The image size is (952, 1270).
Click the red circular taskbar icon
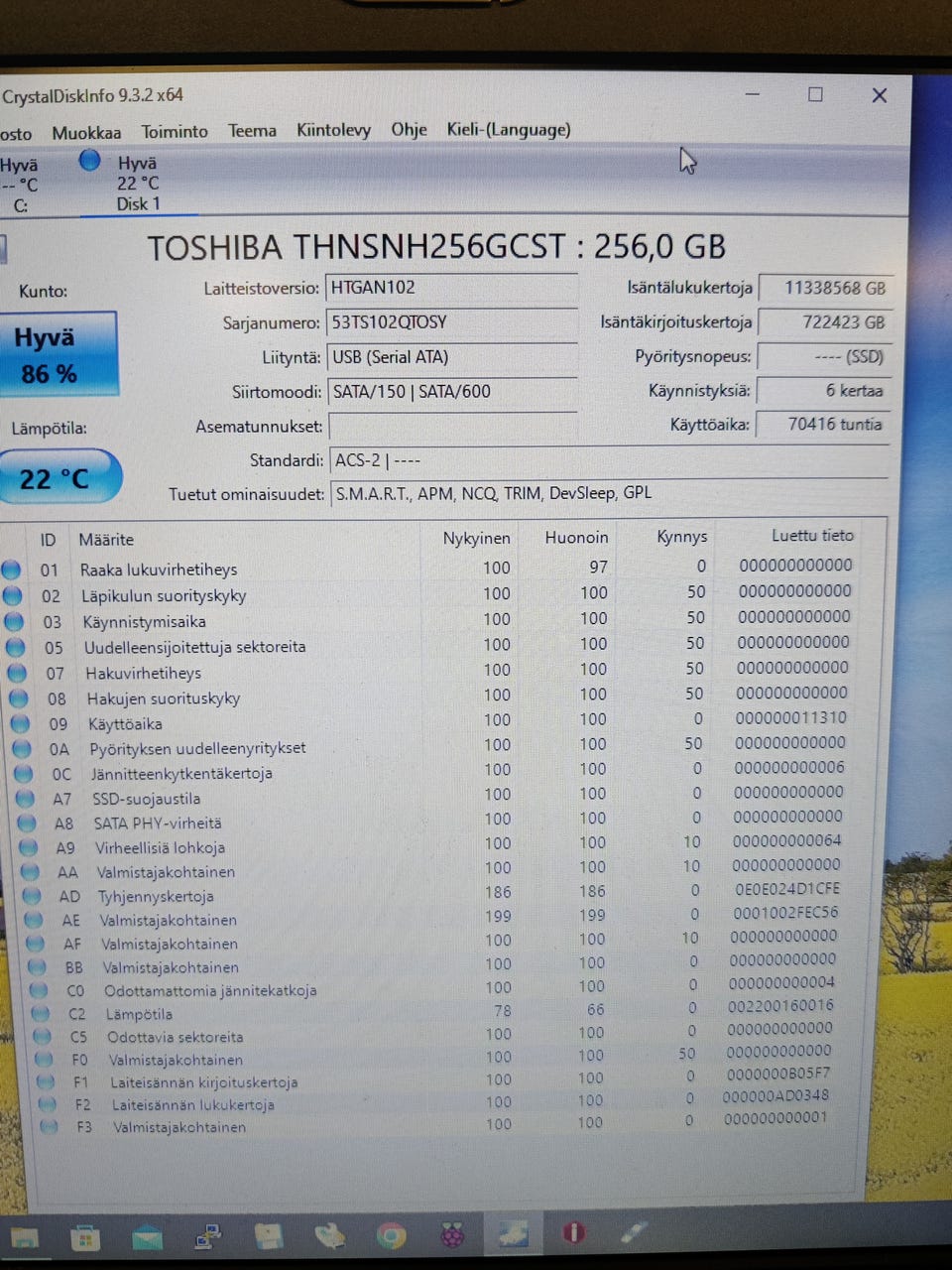click(573, 1233)
